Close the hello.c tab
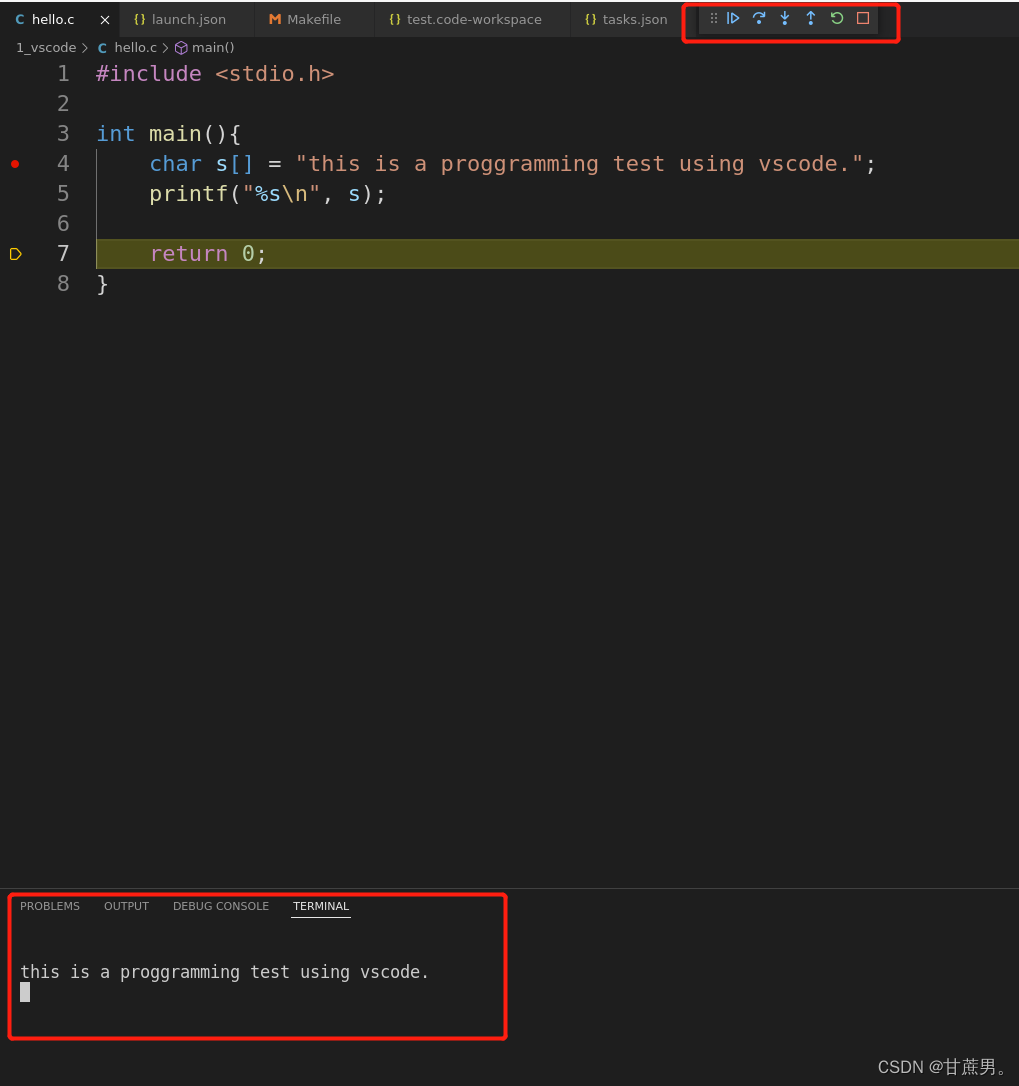 coord(105,20)
